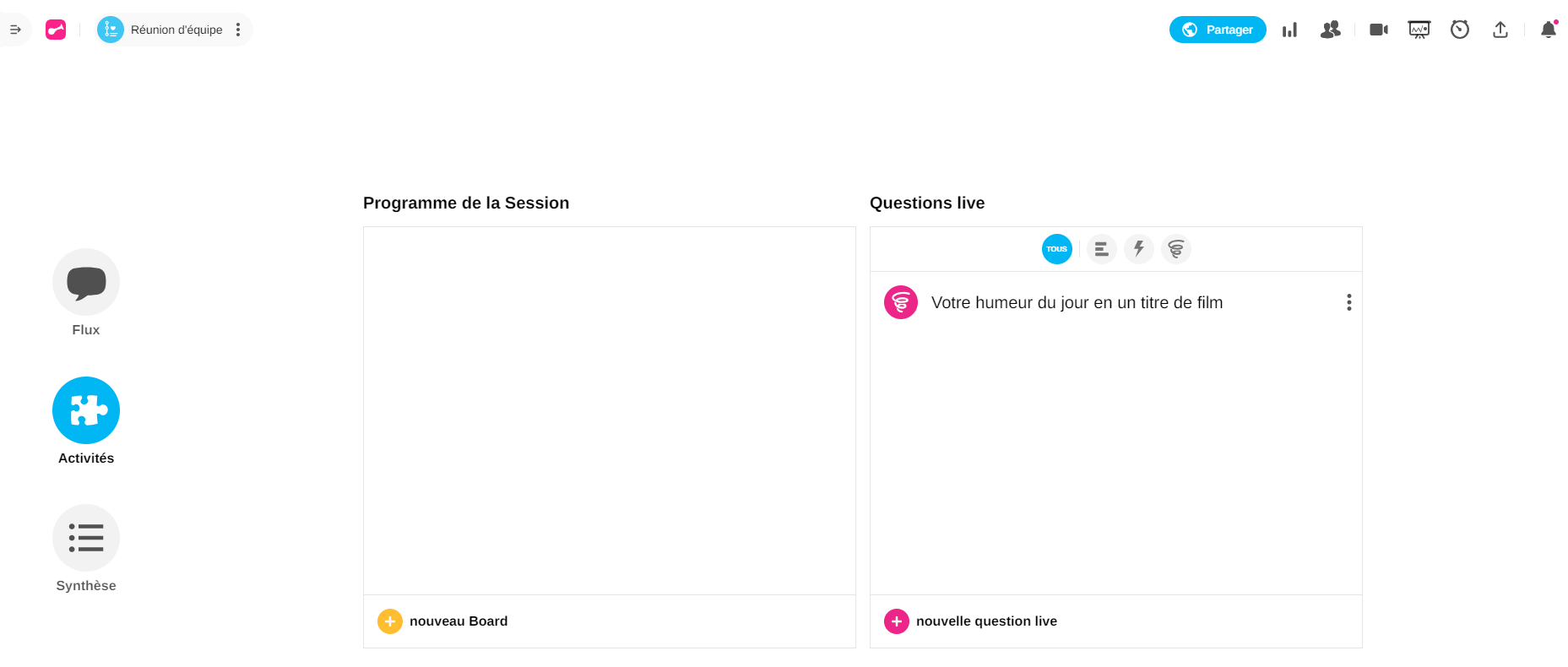Open the participants icon
Screen dimensions: 1568x667
1330,30
